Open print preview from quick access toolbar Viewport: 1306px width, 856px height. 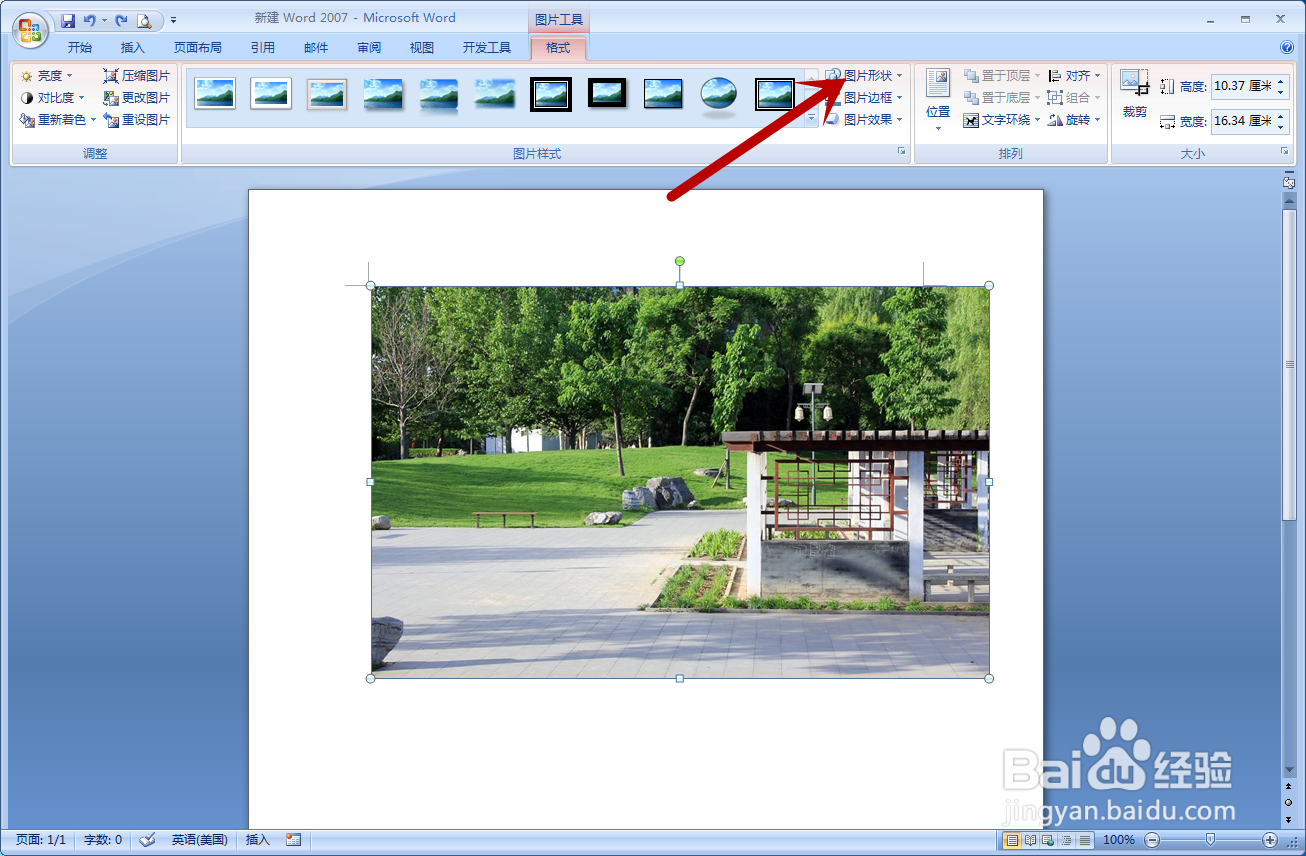(144, 20)
